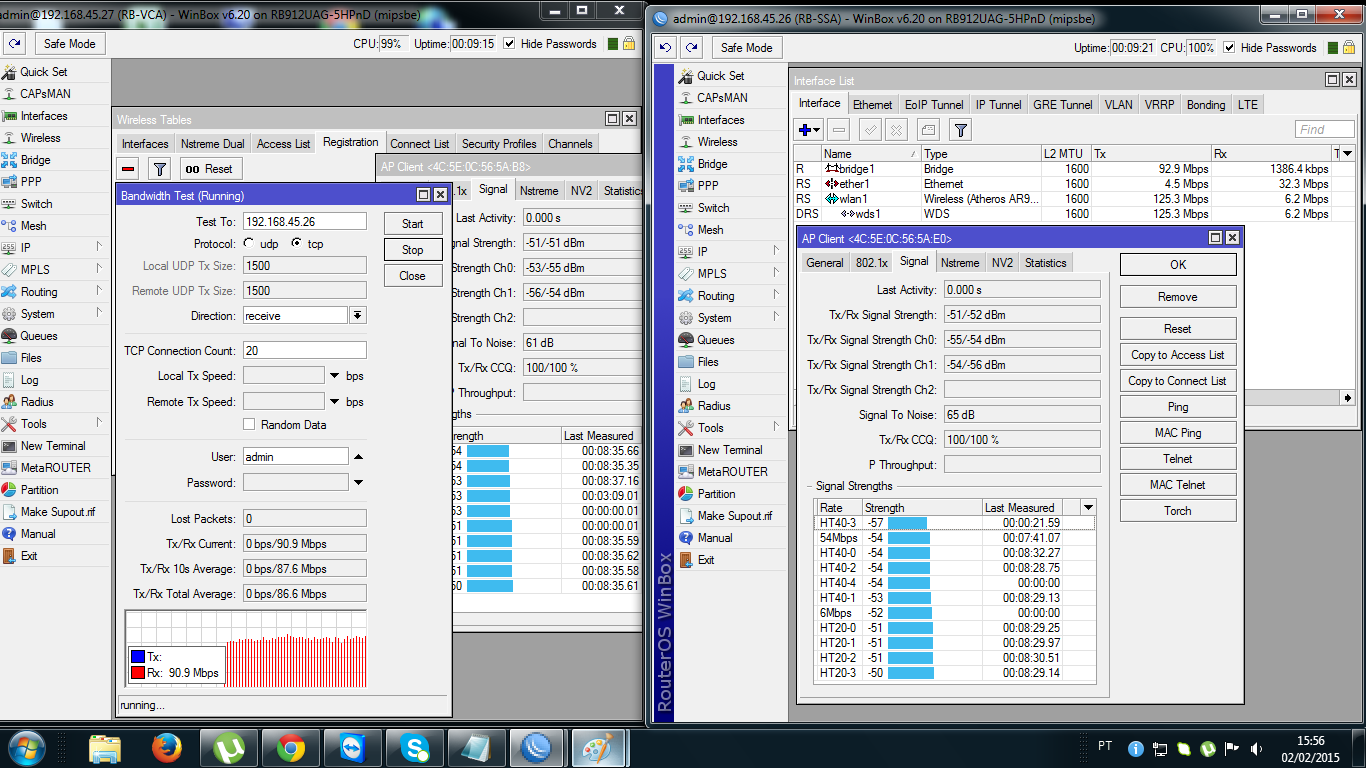This screenshot has width=1366, height=768.
Task: Click the redo arrow icon in right WinBox toolbar
Action: coord(691,48)
